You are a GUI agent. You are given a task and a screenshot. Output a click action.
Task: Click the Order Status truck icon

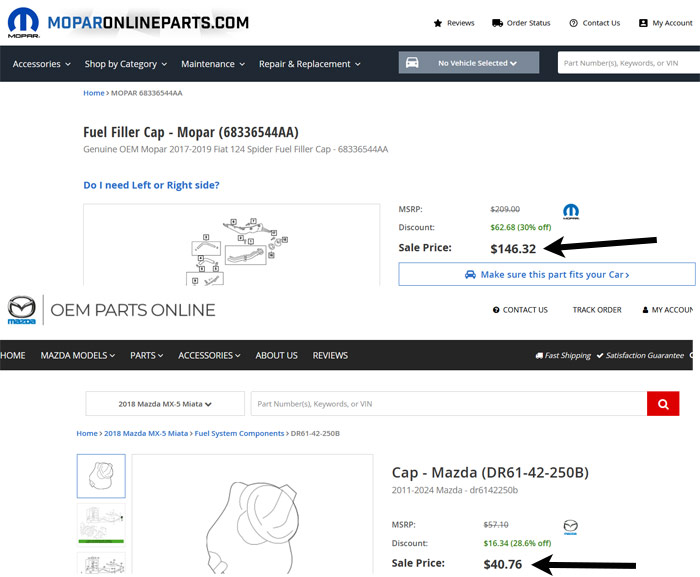click(498, 23)
